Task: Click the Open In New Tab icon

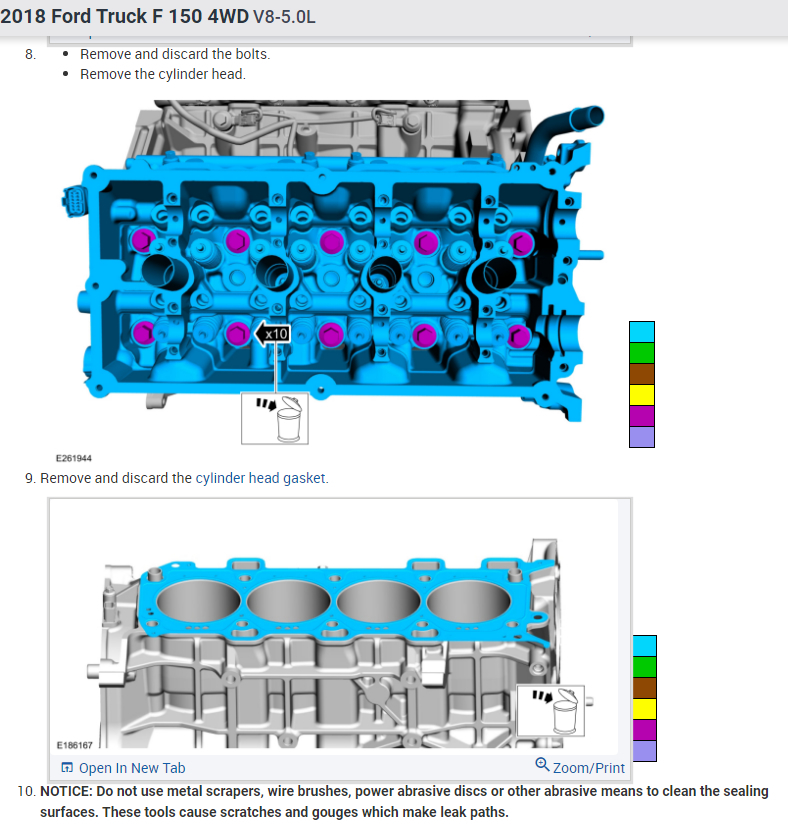Action: [x=67, y=768]
